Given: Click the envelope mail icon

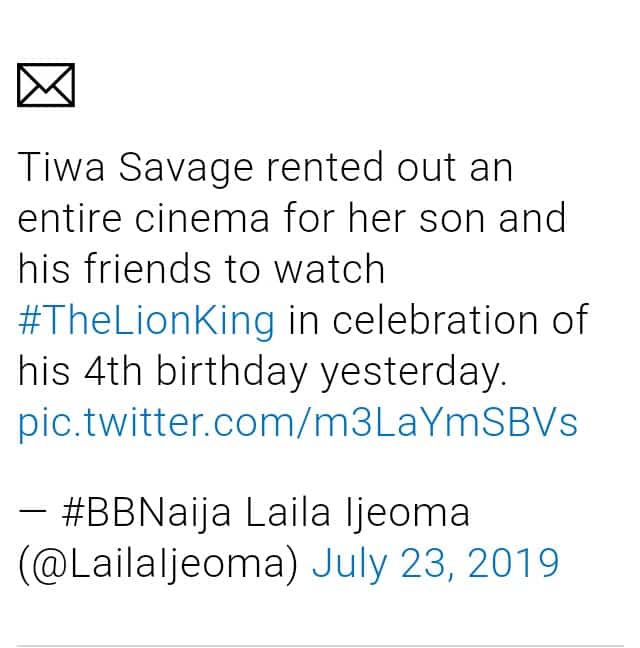Looking at the screenshot, I should [x=46, y=86].
